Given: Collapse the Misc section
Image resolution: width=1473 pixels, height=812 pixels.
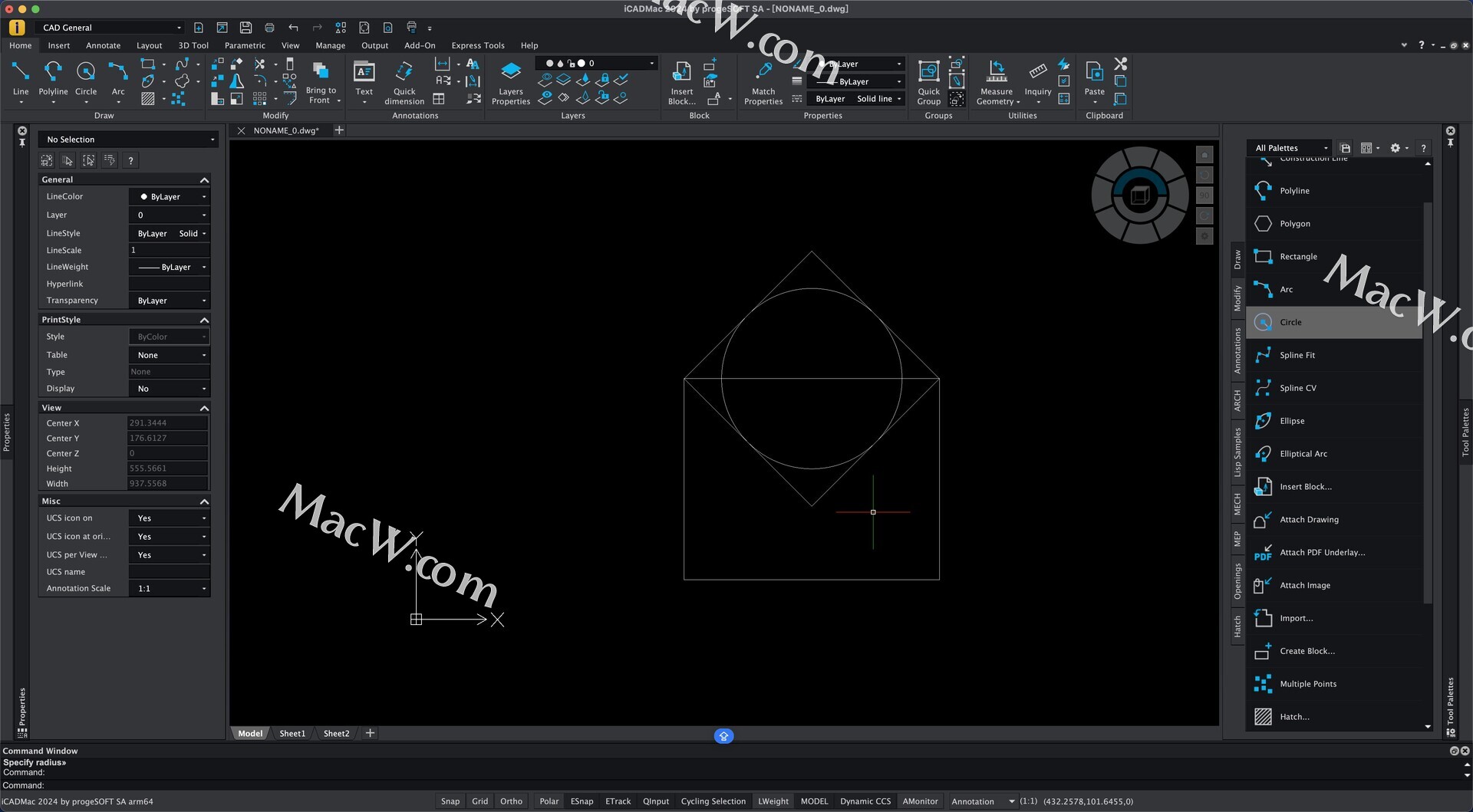Looking at the screenshot, I should click(204, 501).
